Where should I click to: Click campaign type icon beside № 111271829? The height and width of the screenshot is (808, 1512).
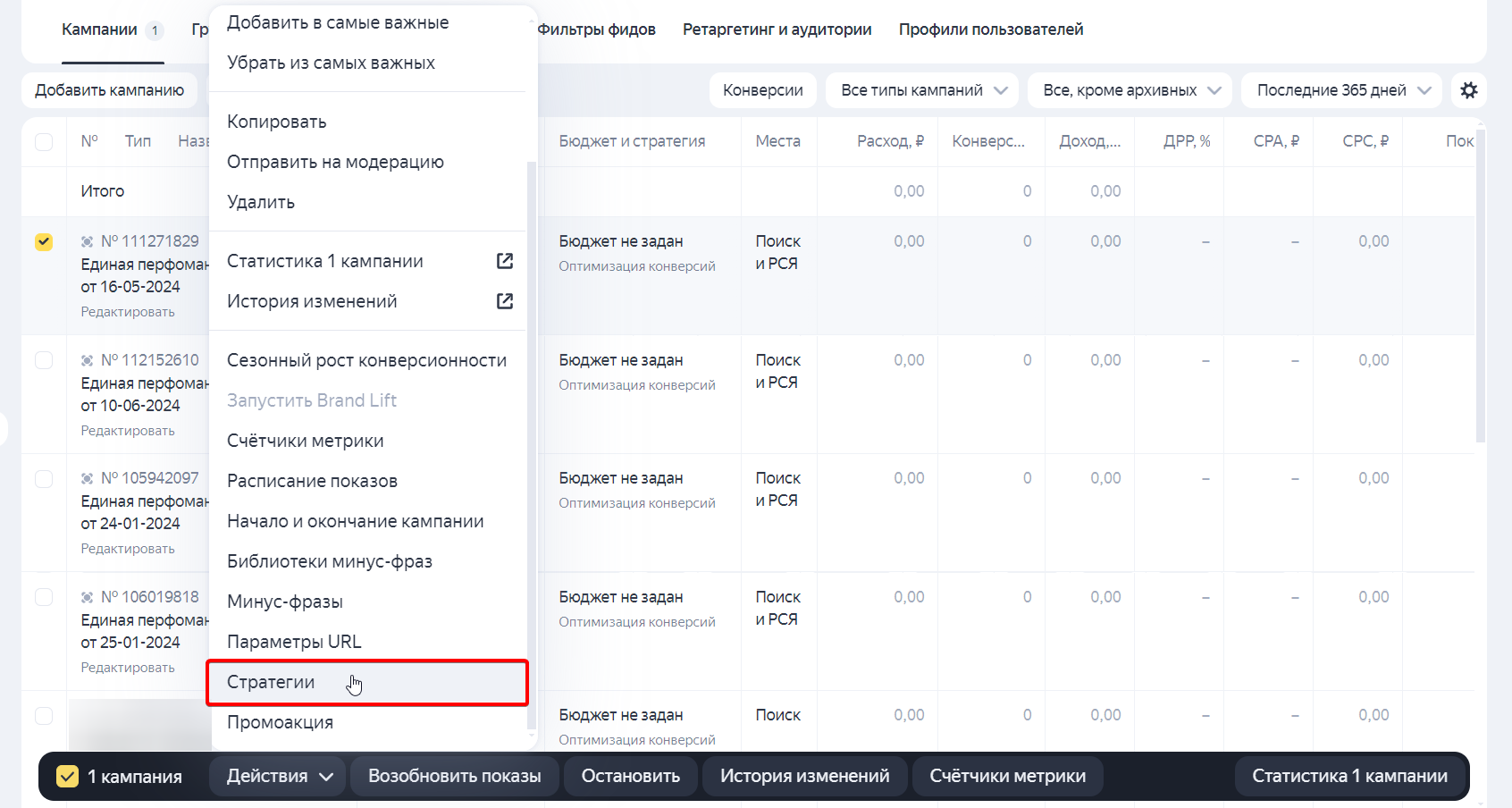coord(86,240)
